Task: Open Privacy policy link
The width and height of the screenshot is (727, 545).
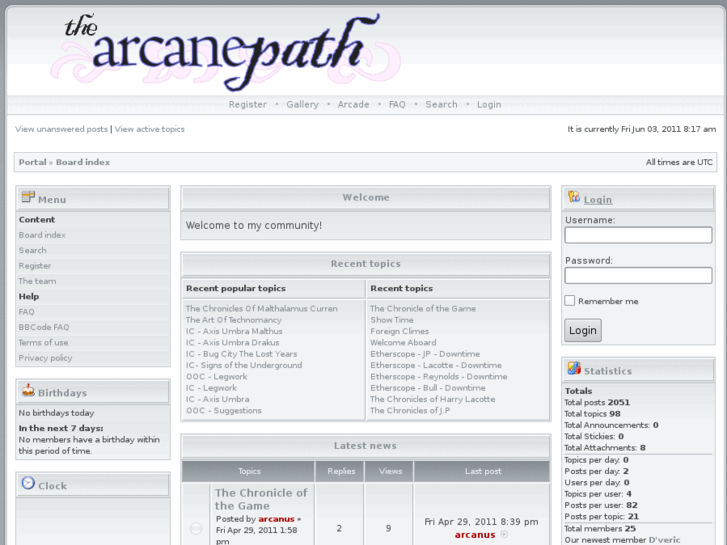Action: point(45,358)
